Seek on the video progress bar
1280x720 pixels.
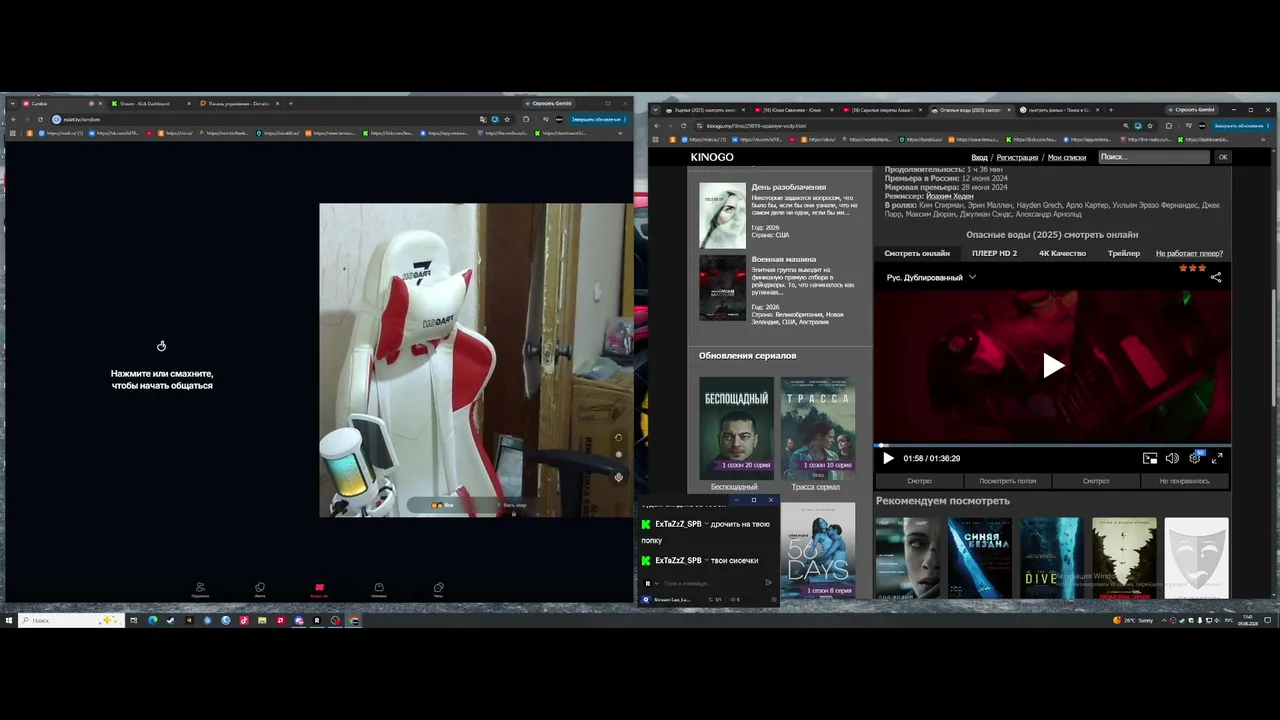(x=1053, y=445)
